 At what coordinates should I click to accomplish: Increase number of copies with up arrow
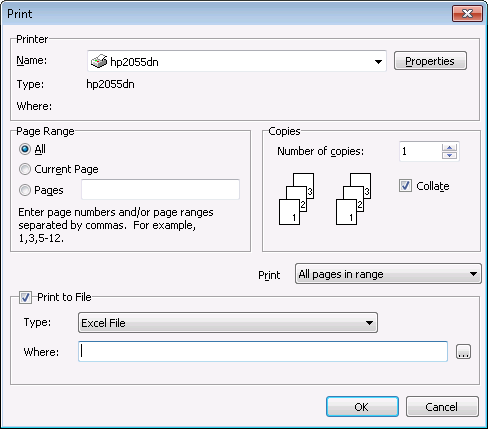click(x=449, y=147)
